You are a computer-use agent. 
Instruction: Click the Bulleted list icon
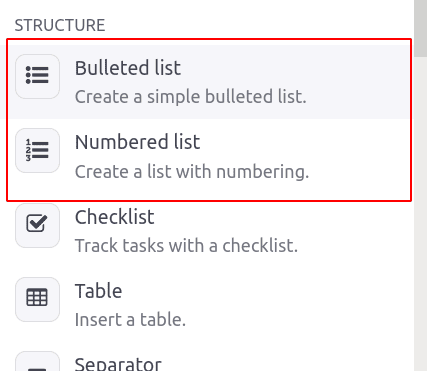point(37,77)
